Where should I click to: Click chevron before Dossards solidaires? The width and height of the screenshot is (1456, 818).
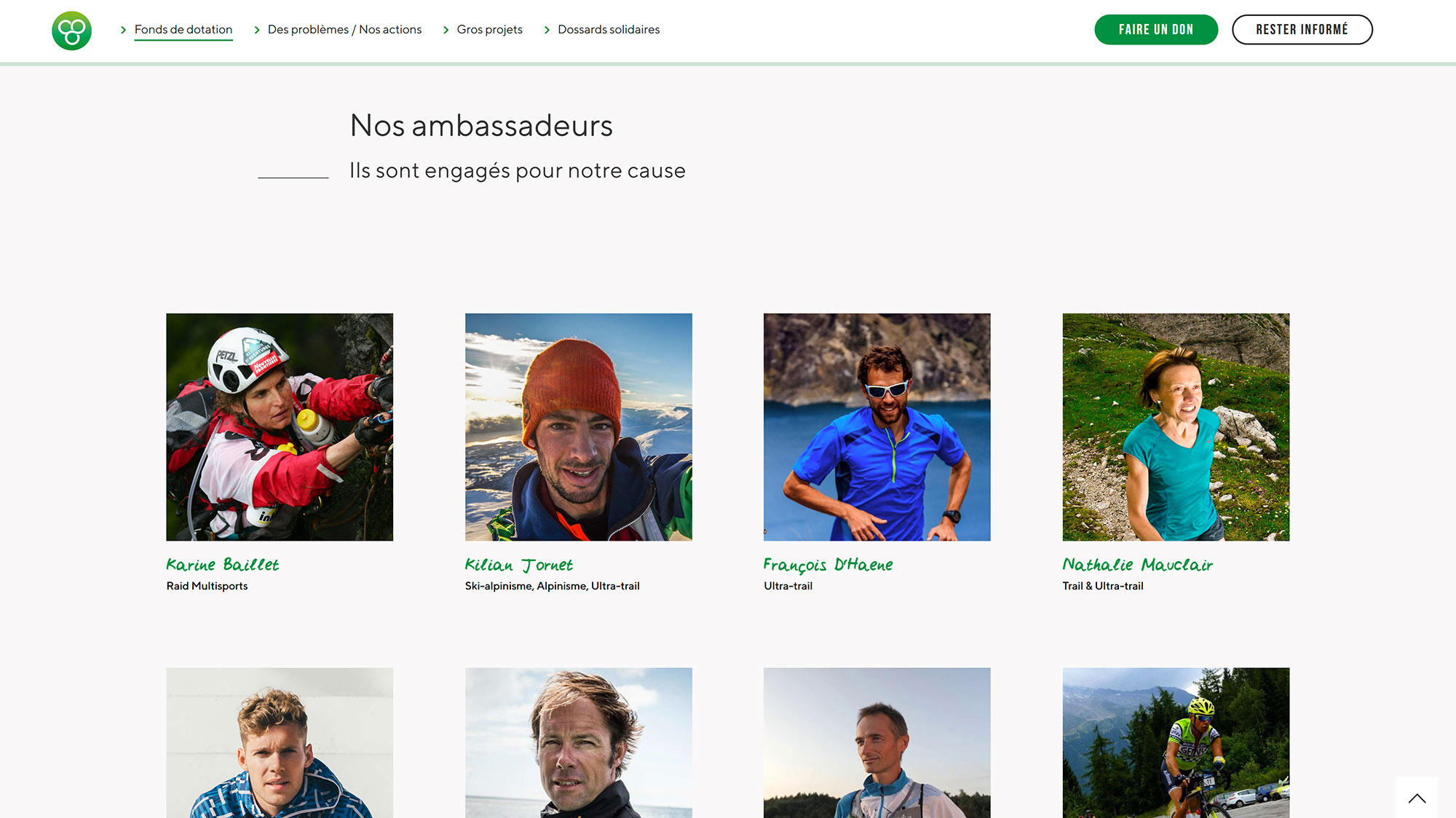point(547,30)
